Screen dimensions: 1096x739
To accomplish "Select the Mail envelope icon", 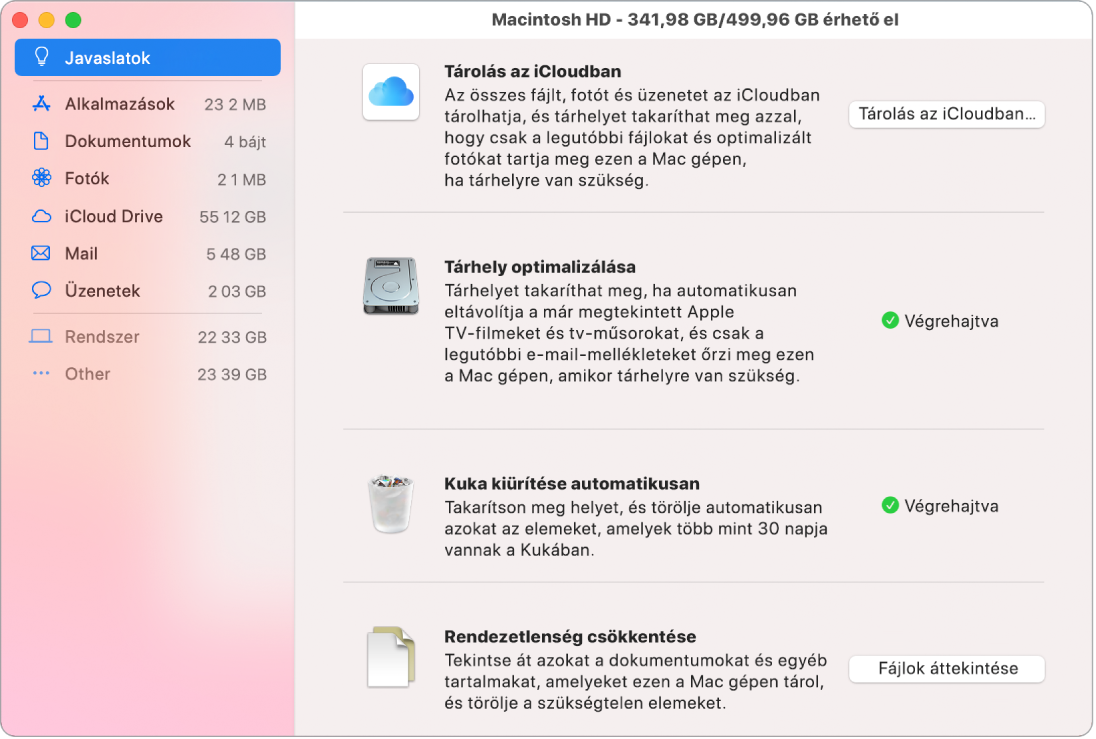I will pos(40,253).
